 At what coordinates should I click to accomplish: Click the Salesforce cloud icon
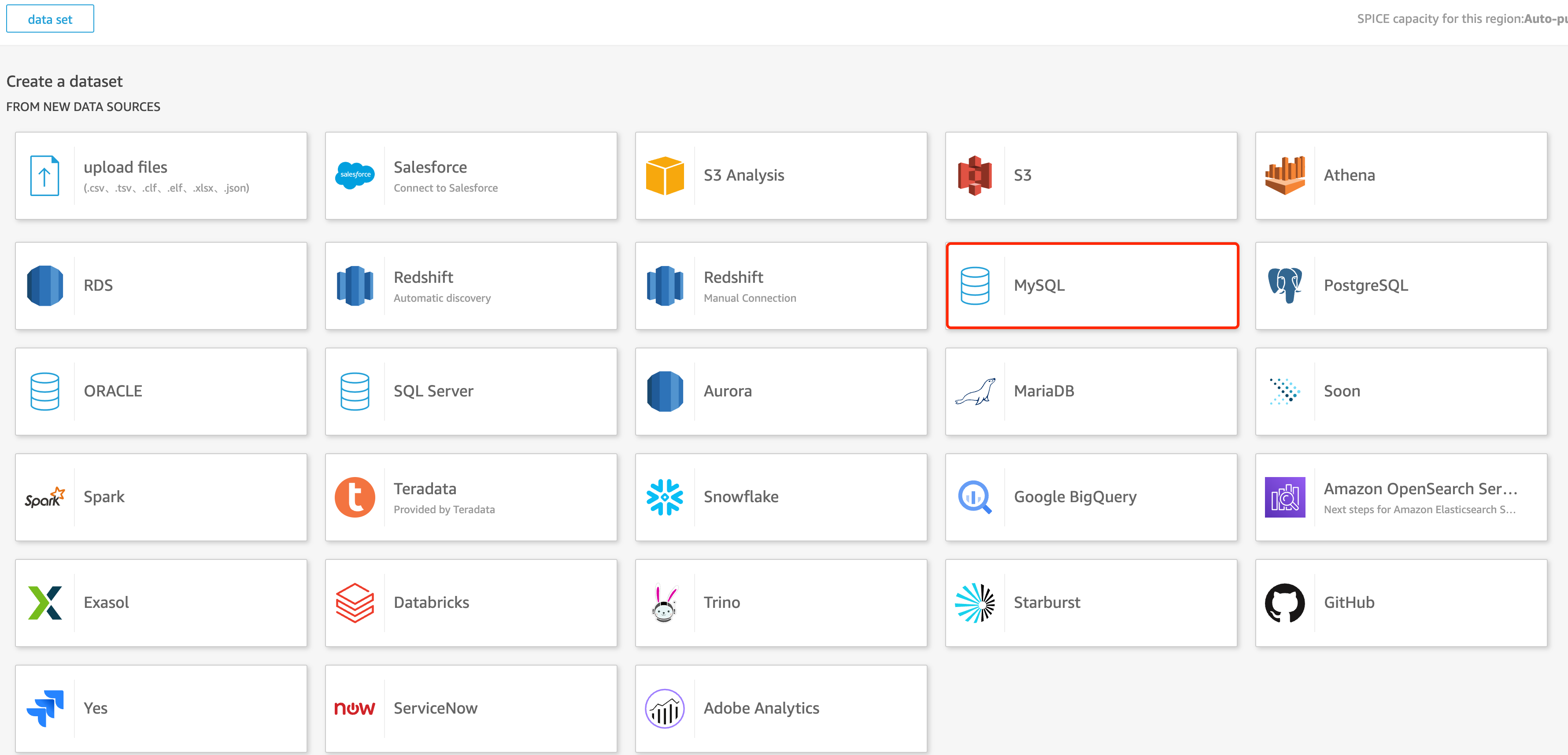pos(355,175)
